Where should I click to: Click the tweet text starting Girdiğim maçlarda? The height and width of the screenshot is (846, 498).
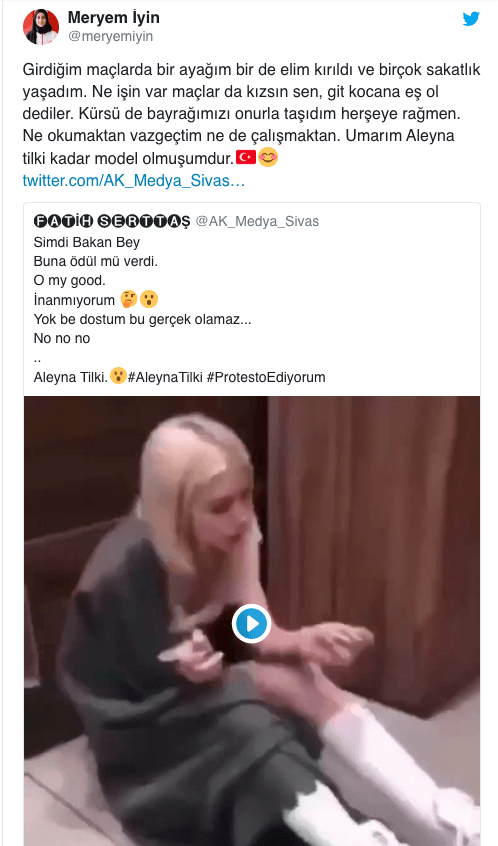click(251, 114)
